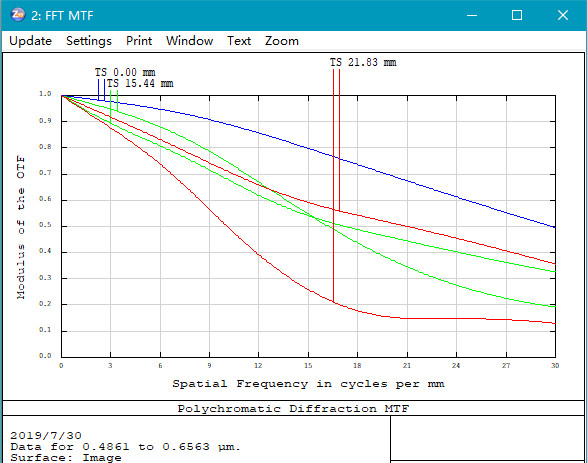This screenshot has height=463, width=587.
Task: Click the window title text FFT MTF
Action: [x=62, y=15]
